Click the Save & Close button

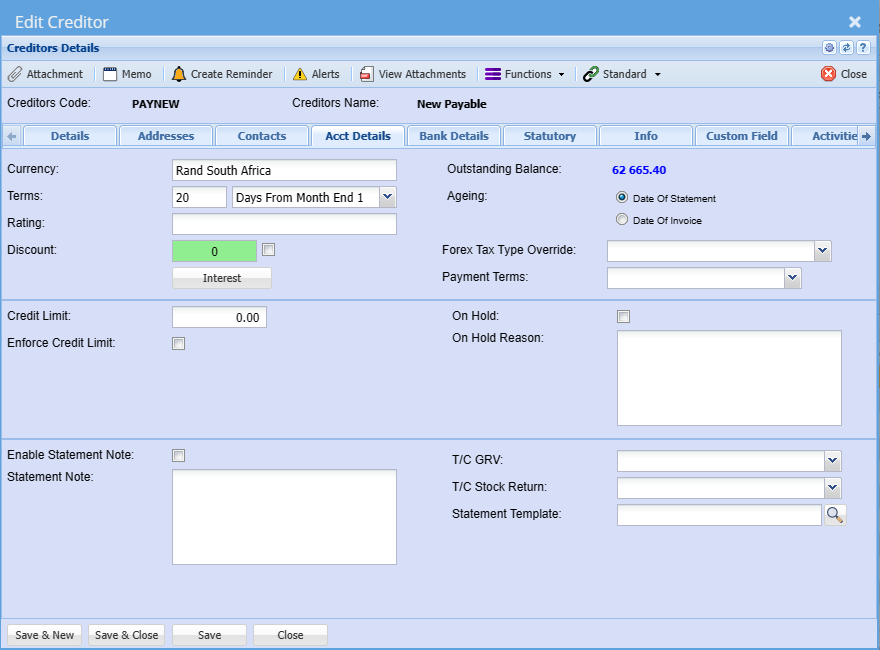point(126,635)
